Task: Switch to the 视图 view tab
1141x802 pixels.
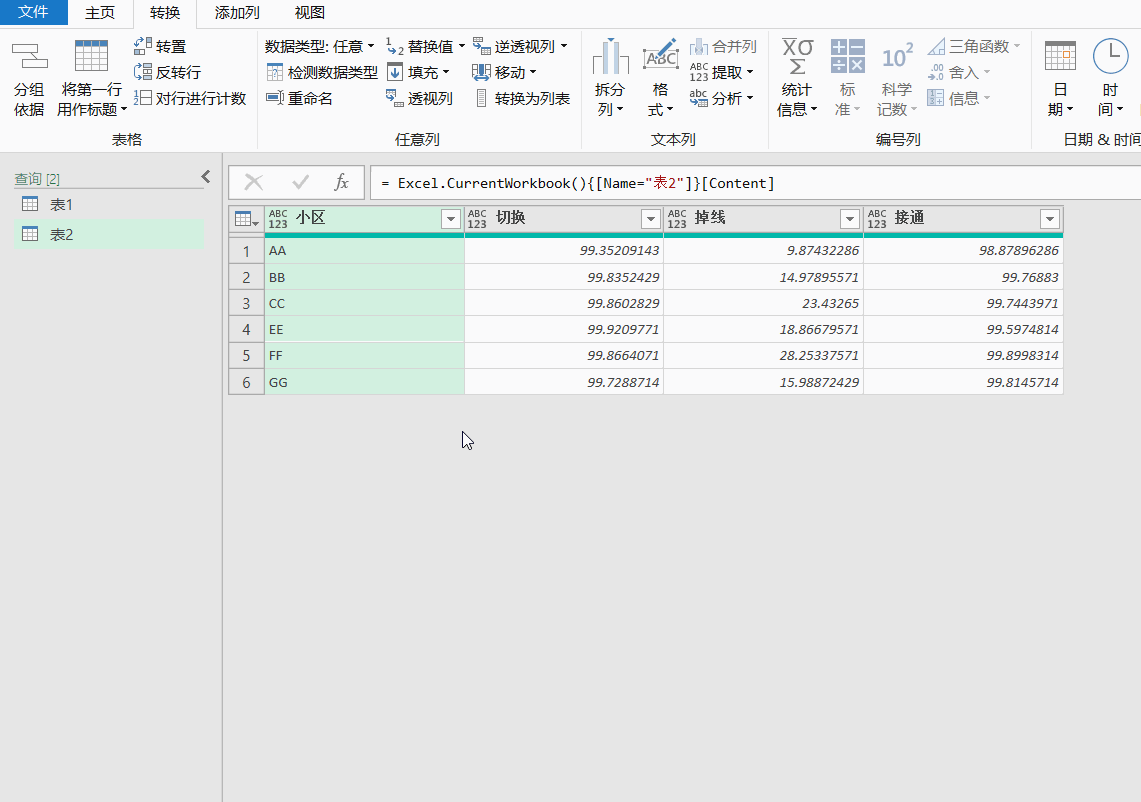Action: (x=310, y=13)
